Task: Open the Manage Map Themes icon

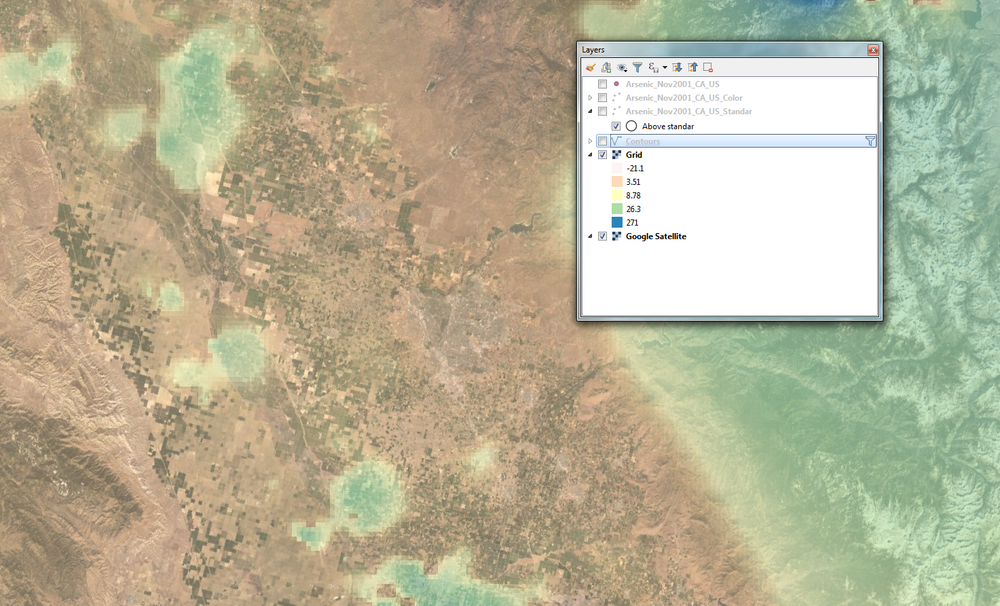Action: pyautogui.click(x=621, y=67)
